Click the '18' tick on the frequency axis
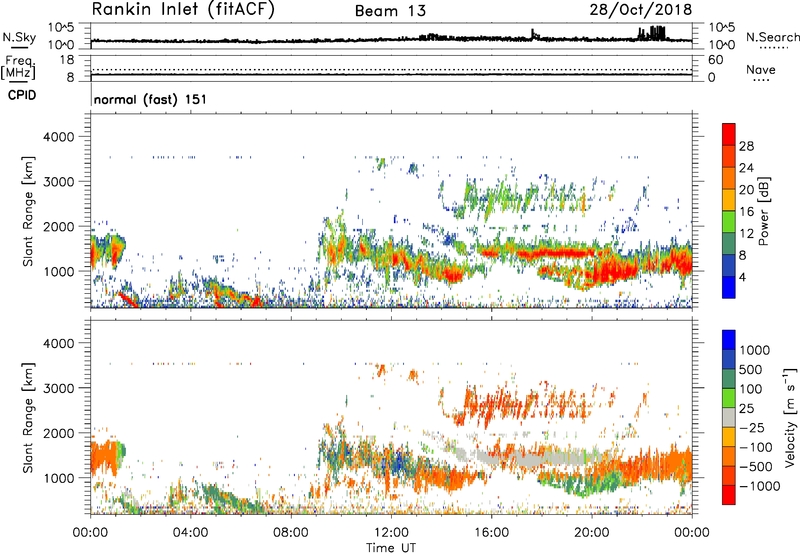The height and width of the screenshot is (554, 800). [x=67, y=60]
